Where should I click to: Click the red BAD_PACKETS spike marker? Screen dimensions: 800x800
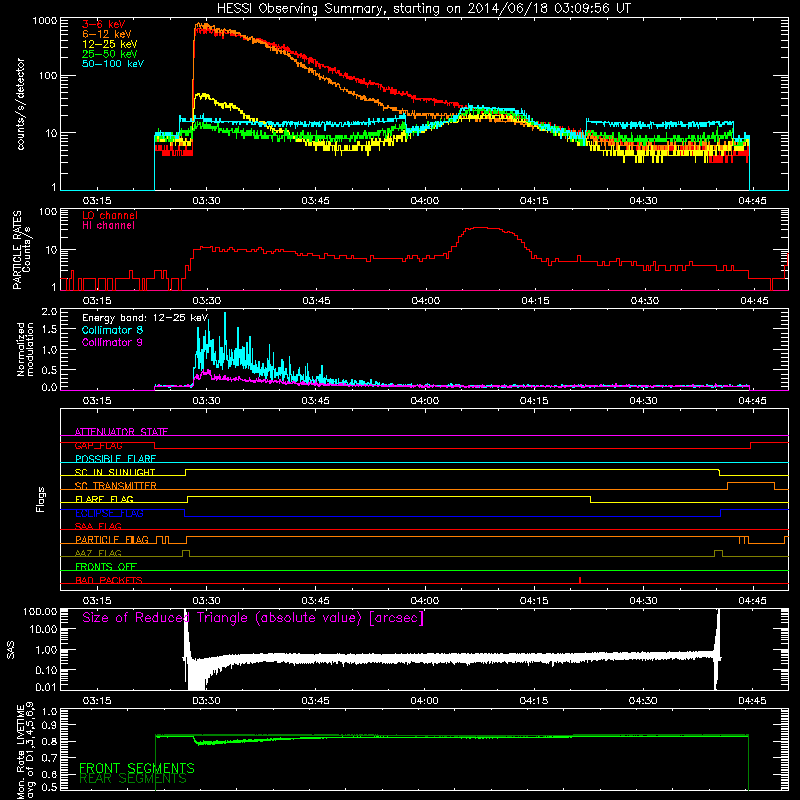(580, 580)
